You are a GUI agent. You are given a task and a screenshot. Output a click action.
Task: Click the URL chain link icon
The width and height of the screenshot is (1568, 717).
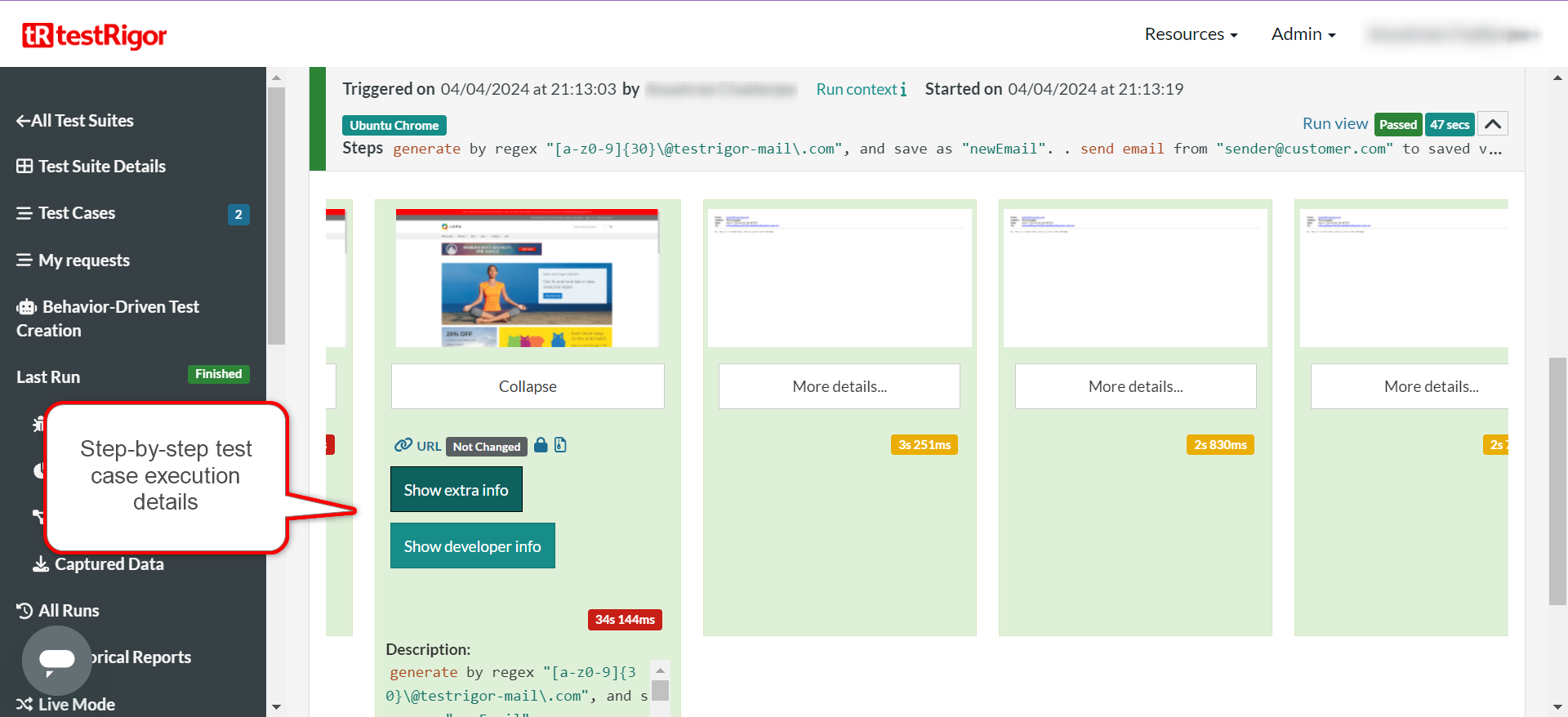(x=403, y=445)
